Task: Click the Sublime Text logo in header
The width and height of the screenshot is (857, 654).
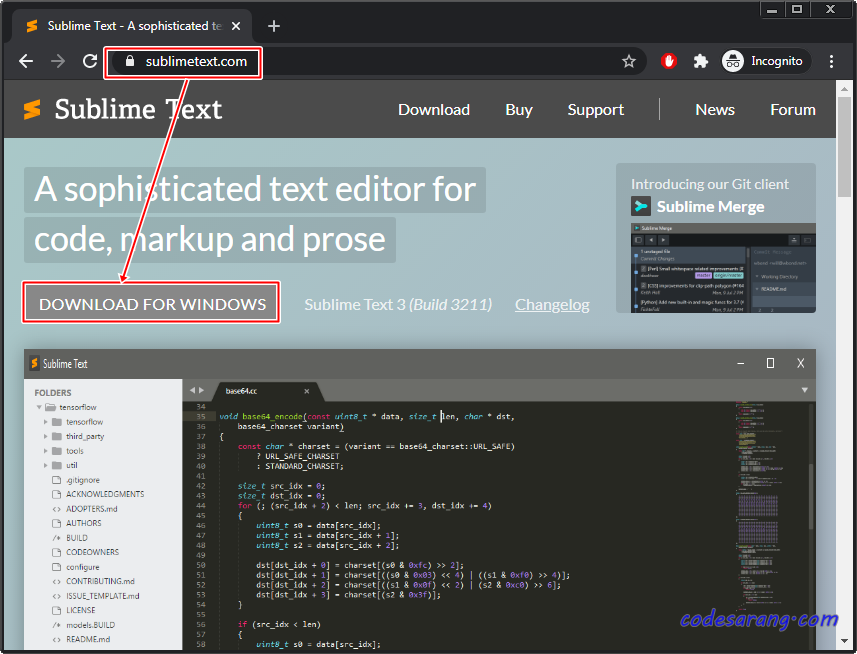Action: (x=122, y=109)
